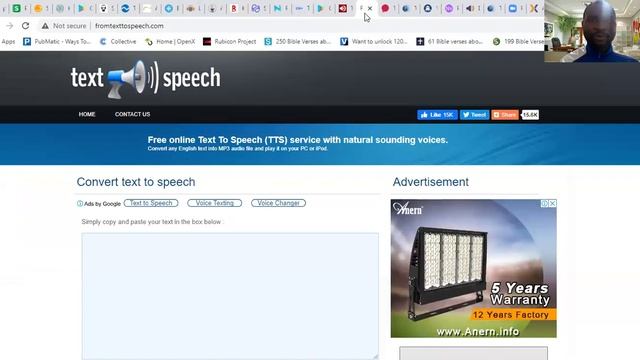Screen dimensions: 640x360
Task: Open the CONTACT US menu item
Action: 132,114
